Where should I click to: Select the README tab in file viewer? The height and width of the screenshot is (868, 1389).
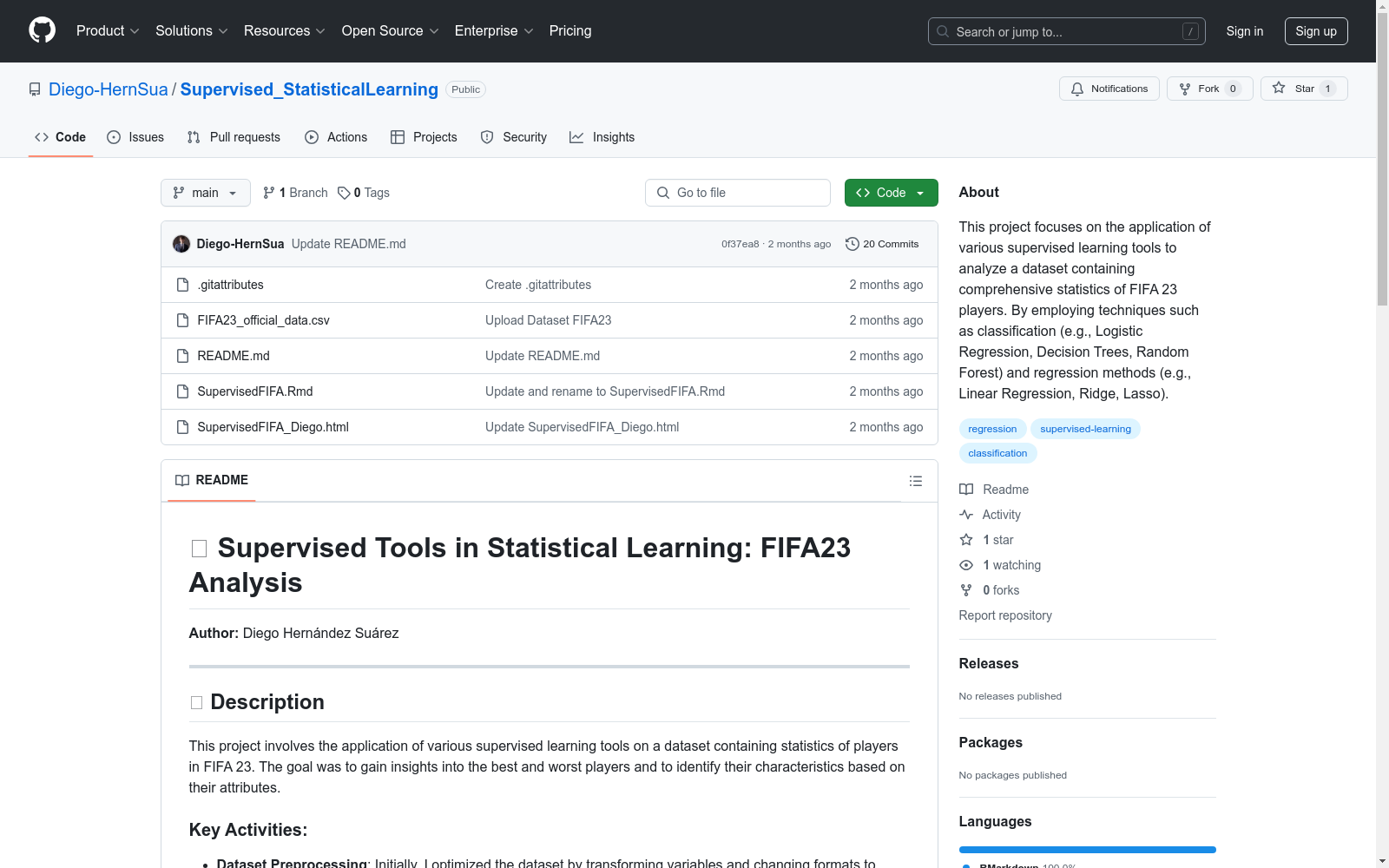(x=212, y=480)
